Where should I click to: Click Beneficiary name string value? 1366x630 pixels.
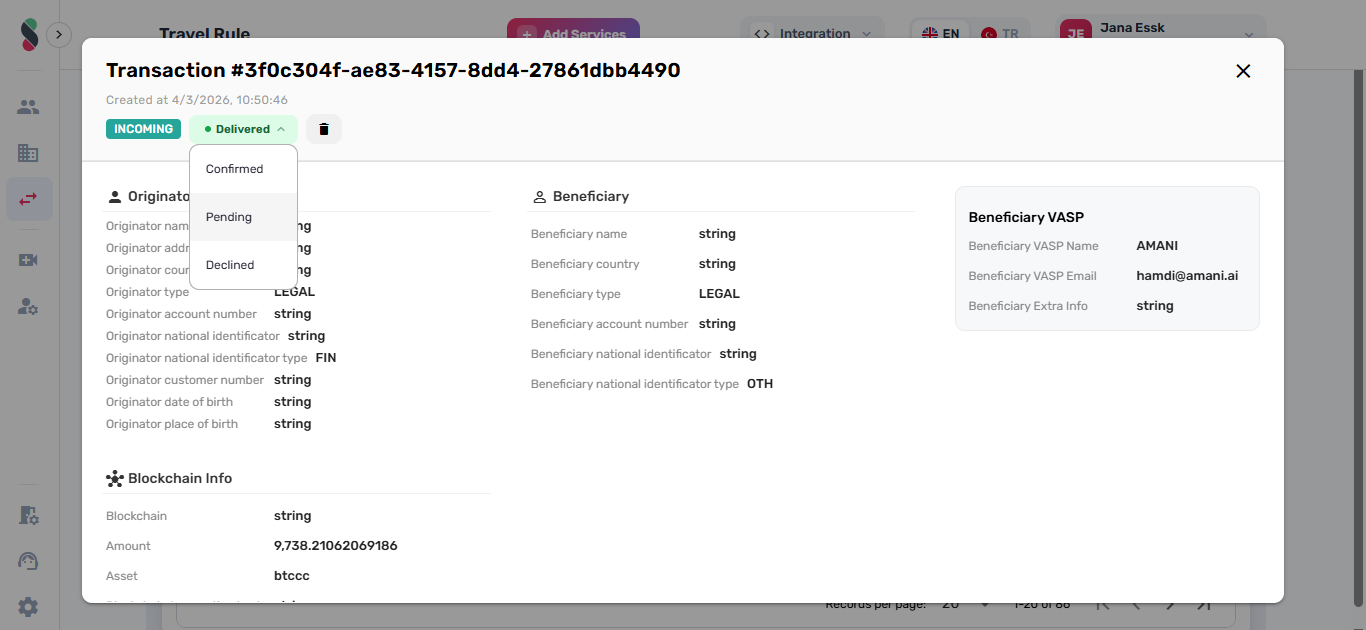click(717, 234)
